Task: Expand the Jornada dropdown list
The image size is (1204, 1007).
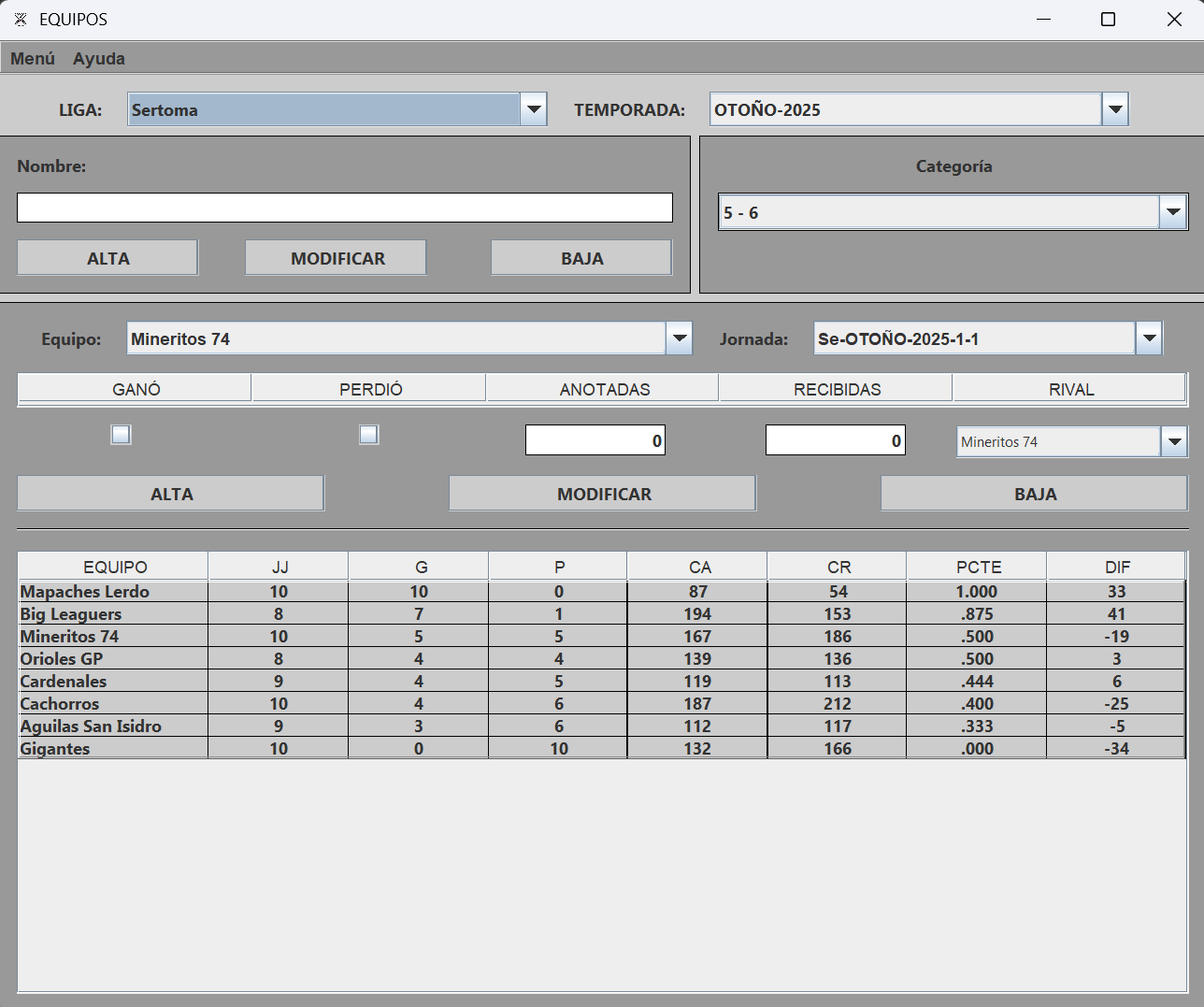Action: [1149, 338]
